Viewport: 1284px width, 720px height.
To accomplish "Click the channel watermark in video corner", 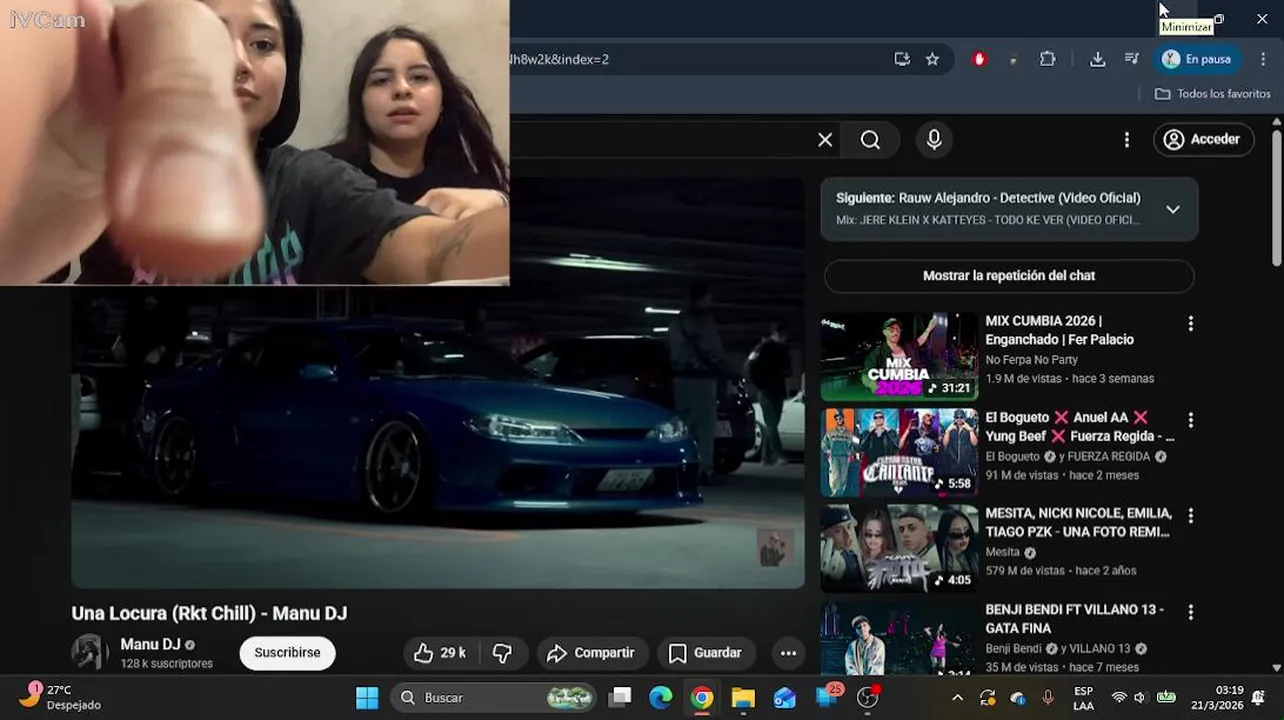I will 774,548.
